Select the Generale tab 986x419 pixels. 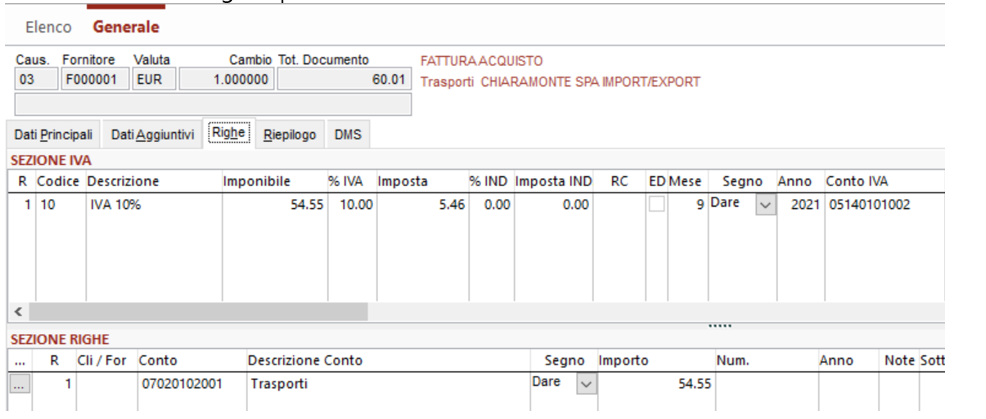[126, 28]
